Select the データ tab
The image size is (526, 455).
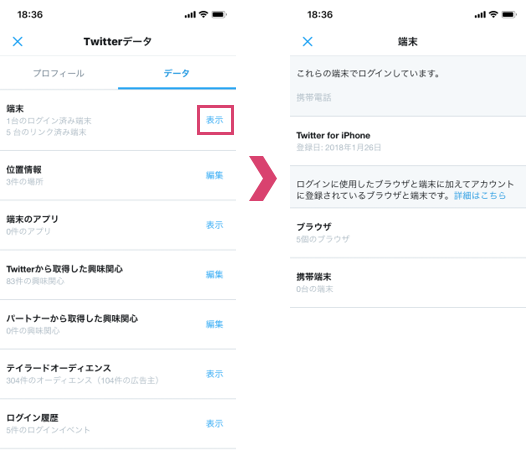coord(176,73)
